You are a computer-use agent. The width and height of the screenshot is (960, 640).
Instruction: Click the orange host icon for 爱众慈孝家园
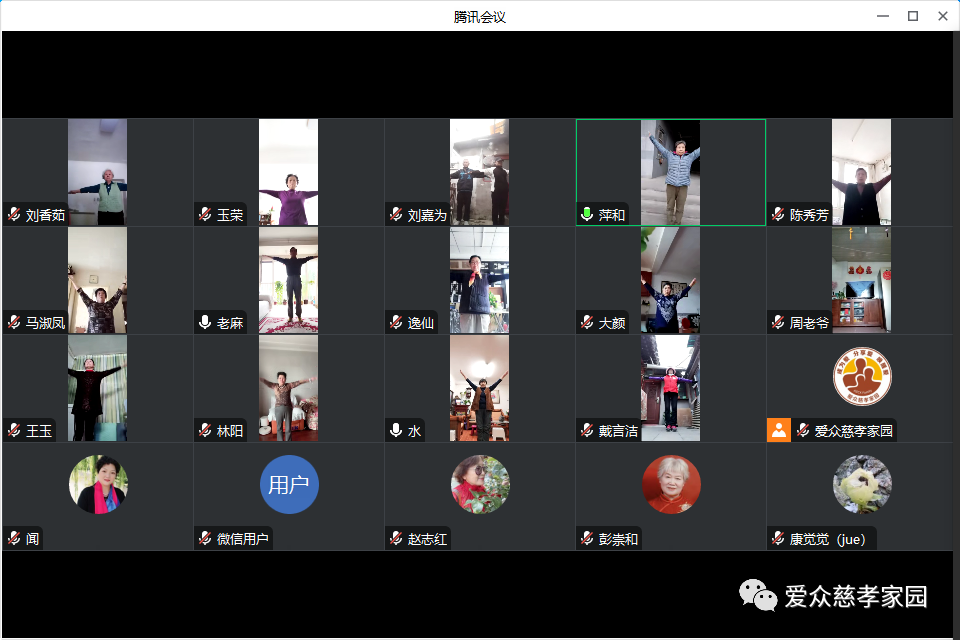779,431
